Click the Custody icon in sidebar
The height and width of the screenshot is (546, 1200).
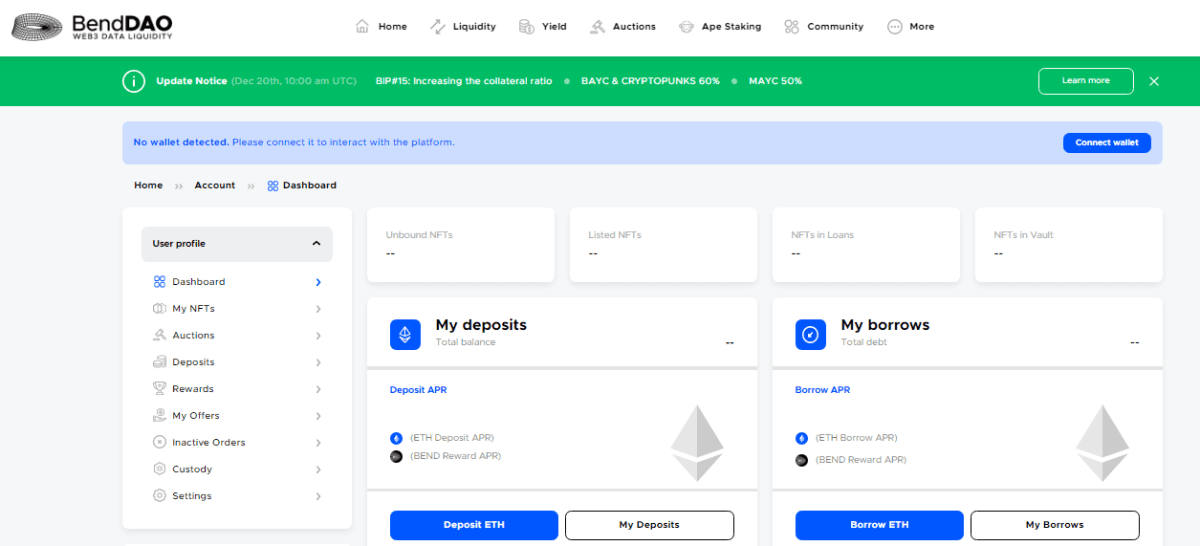point(159,469)
